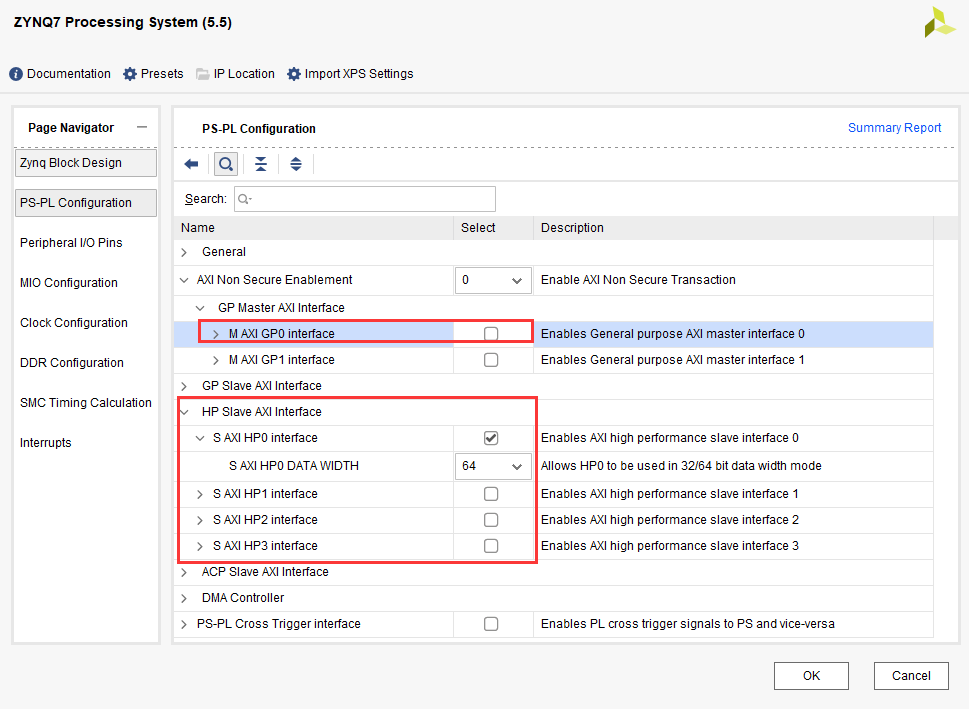Viewport: 969px width, 709px height.
Task: Expand PS-PL Cross Trigger interface row
Action: (184, 624)
